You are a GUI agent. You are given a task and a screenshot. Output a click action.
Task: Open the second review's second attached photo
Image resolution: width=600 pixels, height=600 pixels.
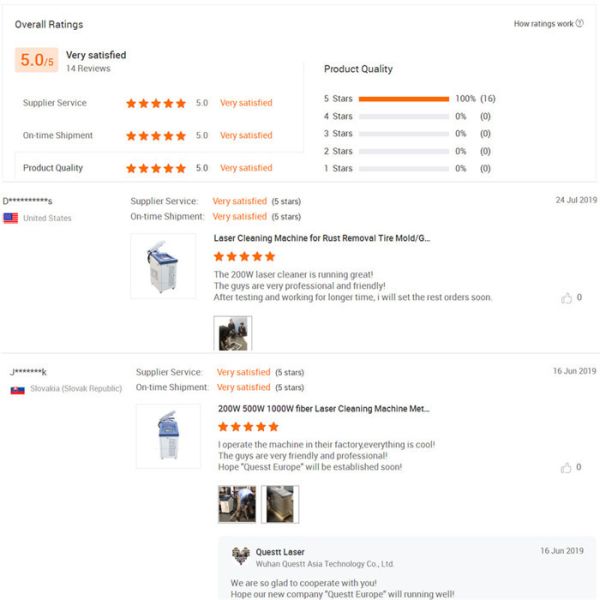click(x=280, y=504)
